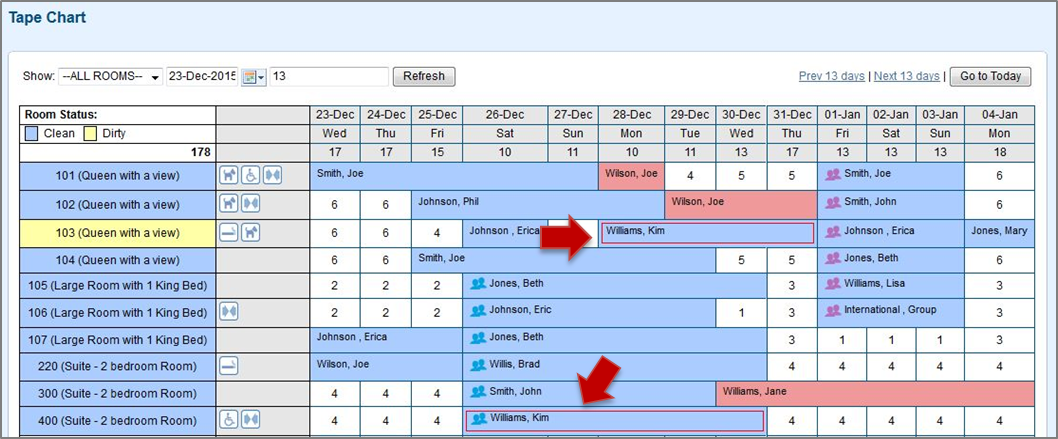1058x439 pixels.
Task: Select dirty room 103 (Queen with a view) label
Action: click(118, 233)
